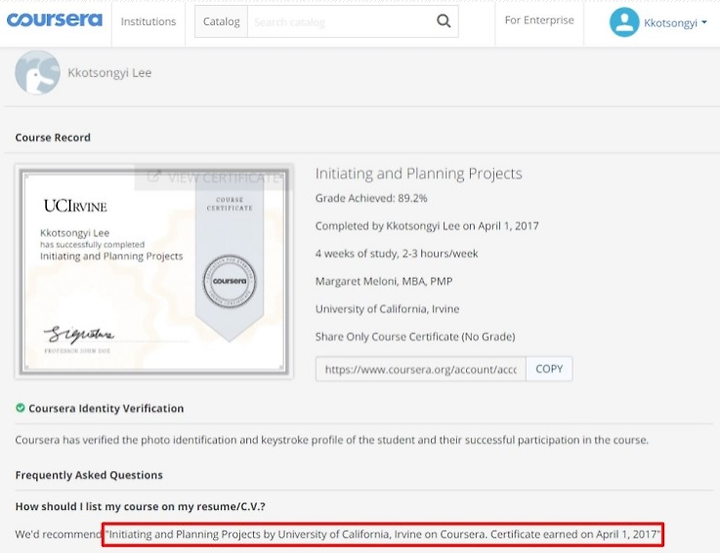Open the Catalog menu

[221, 22]
